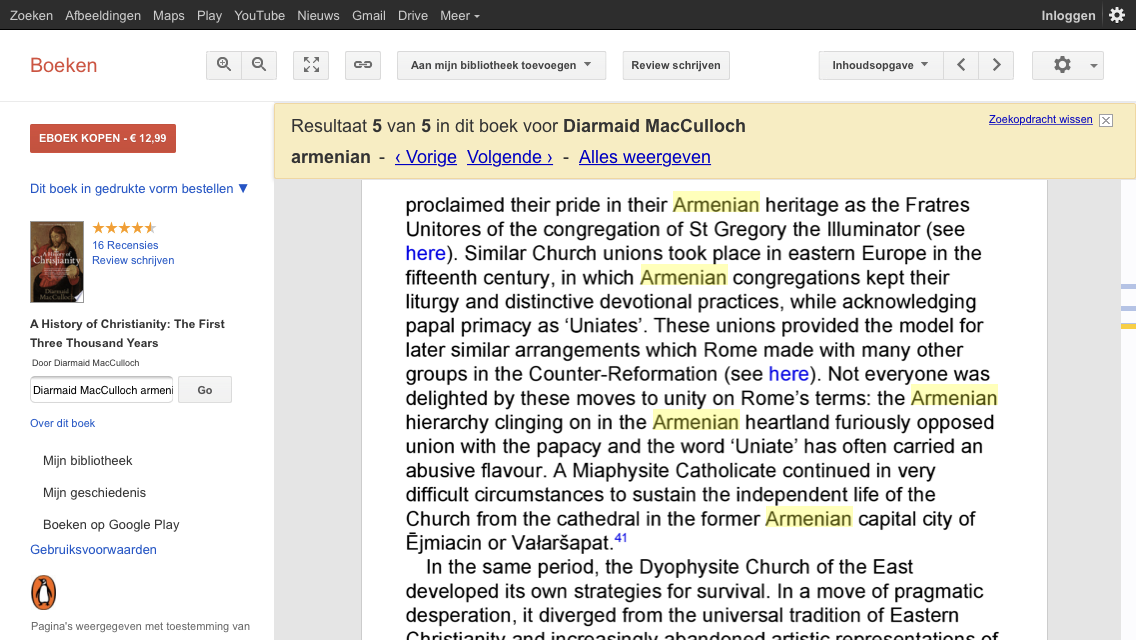Screen dimensions: 1136x640
Task: Click first 'here' link in text
Action: coord(425,253)
